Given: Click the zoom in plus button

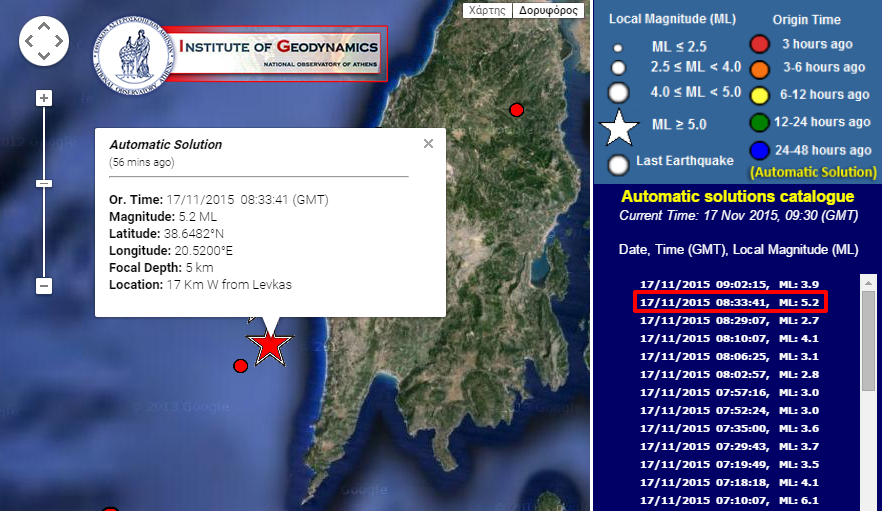Looking at the screenshot, I should point(44,98).
